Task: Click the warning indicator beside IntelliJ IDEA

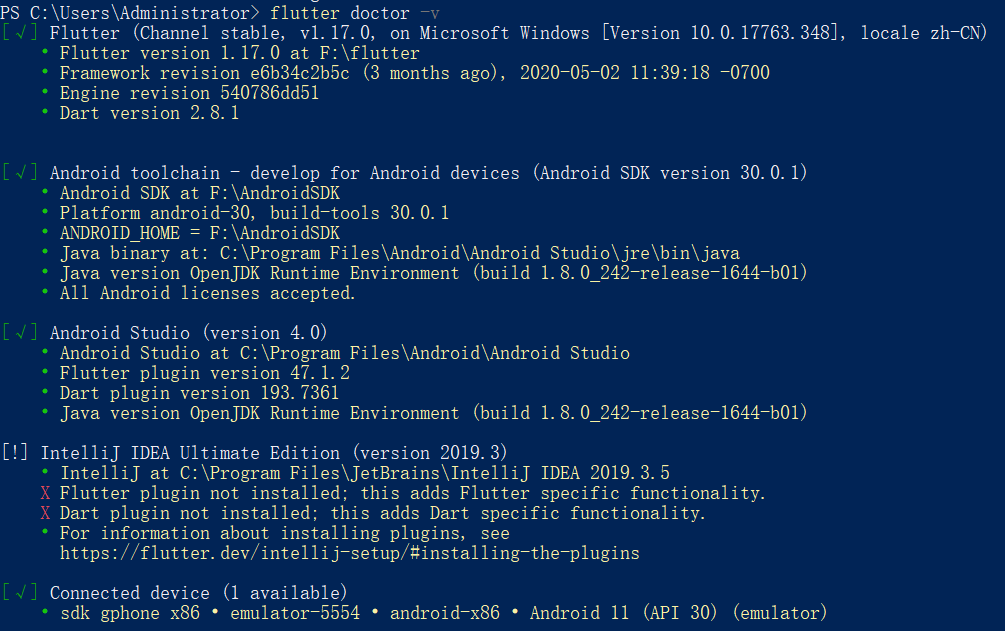Action: [15, 453]
